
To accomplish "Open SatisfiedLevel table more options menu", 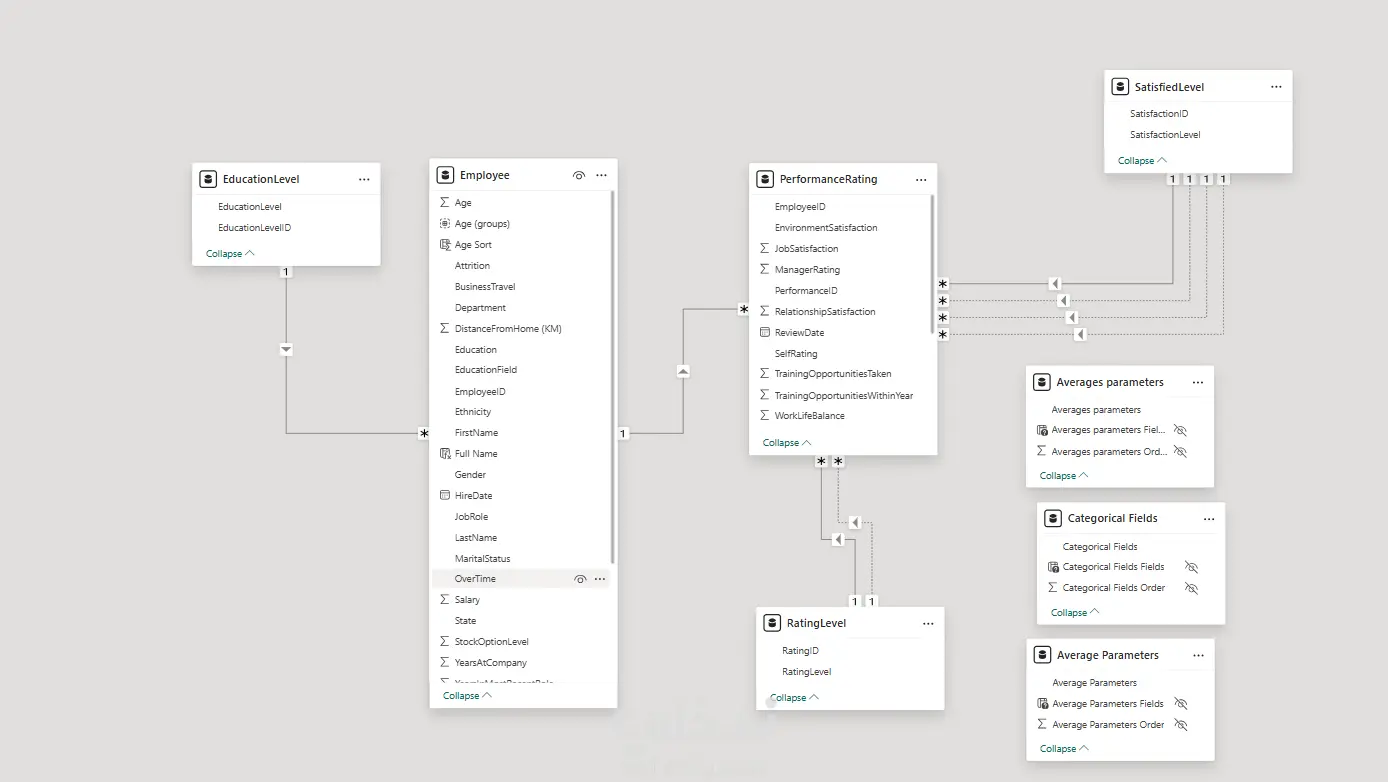I will click(1276, 87).
